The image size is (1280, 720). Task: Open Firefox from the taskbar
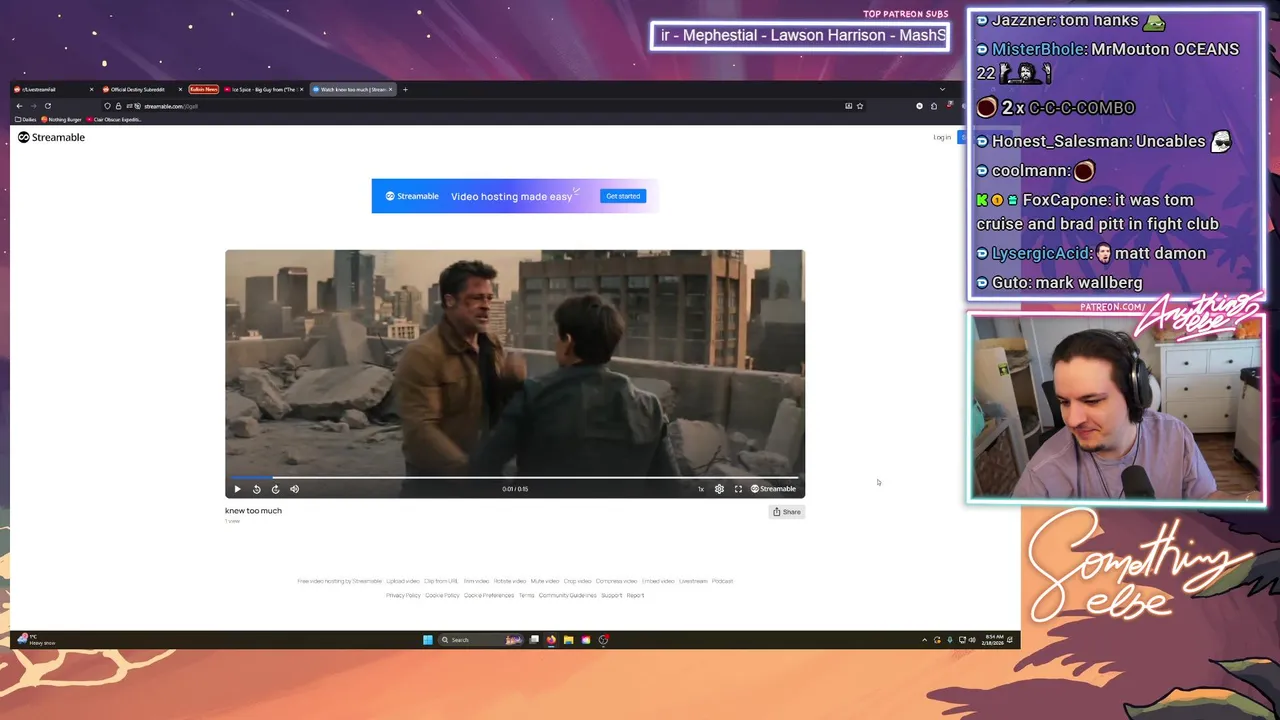551,640
